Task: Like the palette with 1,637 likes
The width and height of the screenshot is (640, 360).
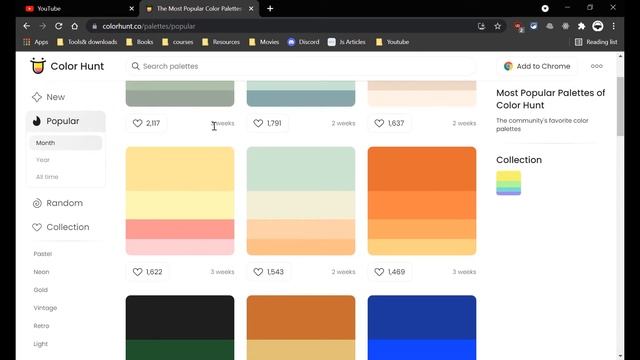Action: pyautogui.click(x=389, y=123)
